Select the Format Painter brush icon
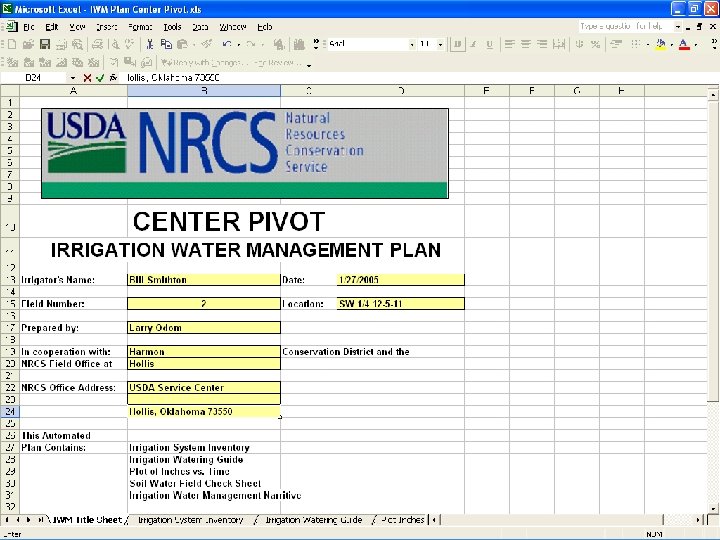Image resolution: width=720 pixels, height=540 pixels. (x=207, y=44)
